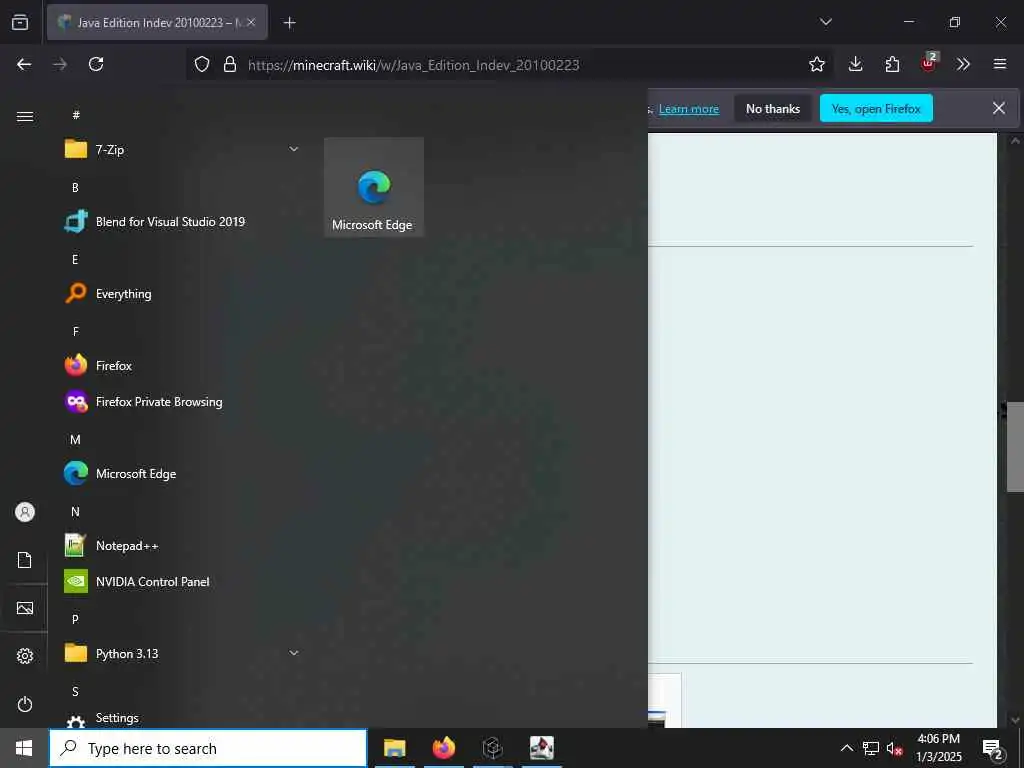1024x768 pixels.
Task: Bookmark this page with the star
Action: [x=816, y=64]
